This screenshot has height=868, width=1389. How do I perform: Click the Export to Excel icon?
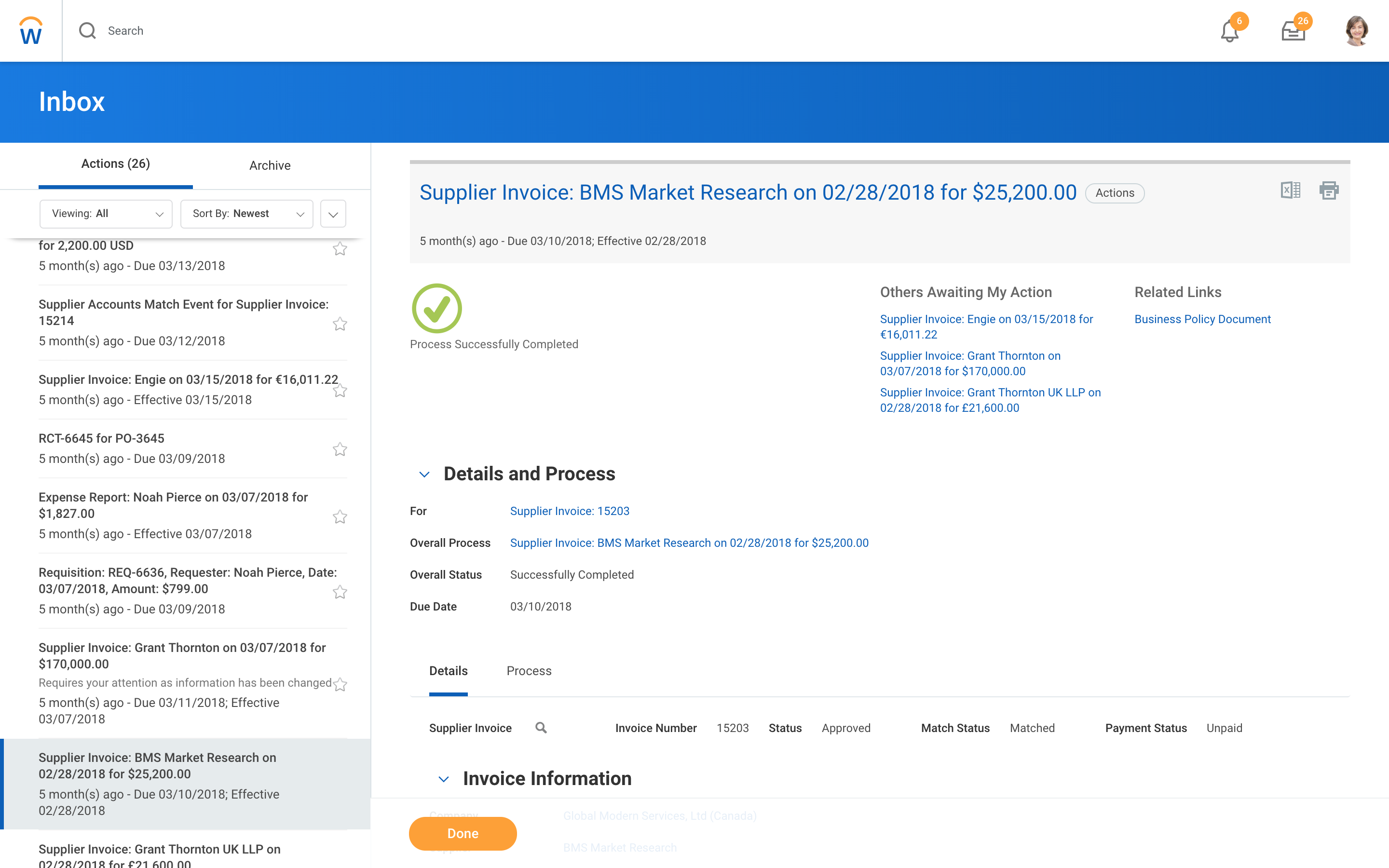pyautogui.click(x=1290, y=190)
